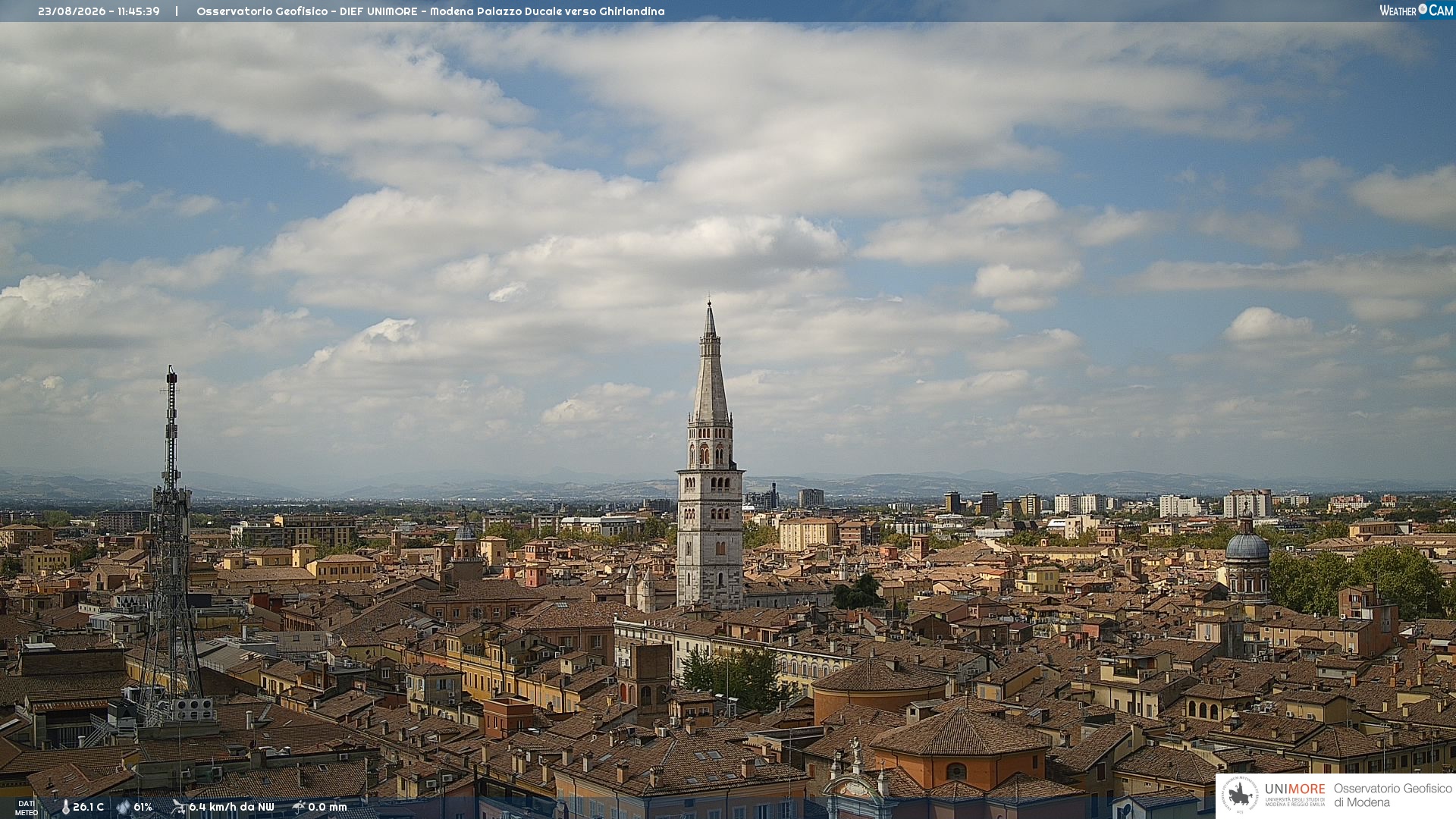Click the 61% humidity value
The width and height of the screenshot is (1456, 819).
[143, 808]
